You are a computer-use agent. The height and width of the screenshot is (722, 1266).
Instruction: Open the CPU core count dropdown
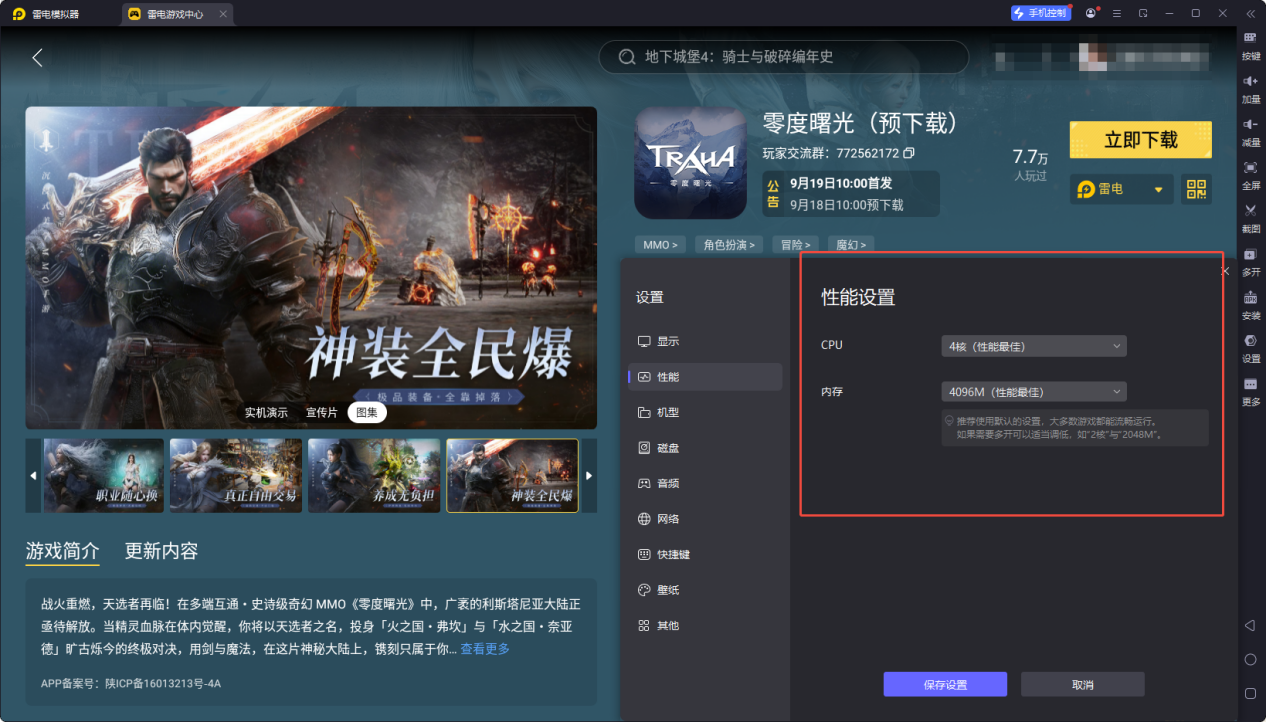coord(1033,344)
